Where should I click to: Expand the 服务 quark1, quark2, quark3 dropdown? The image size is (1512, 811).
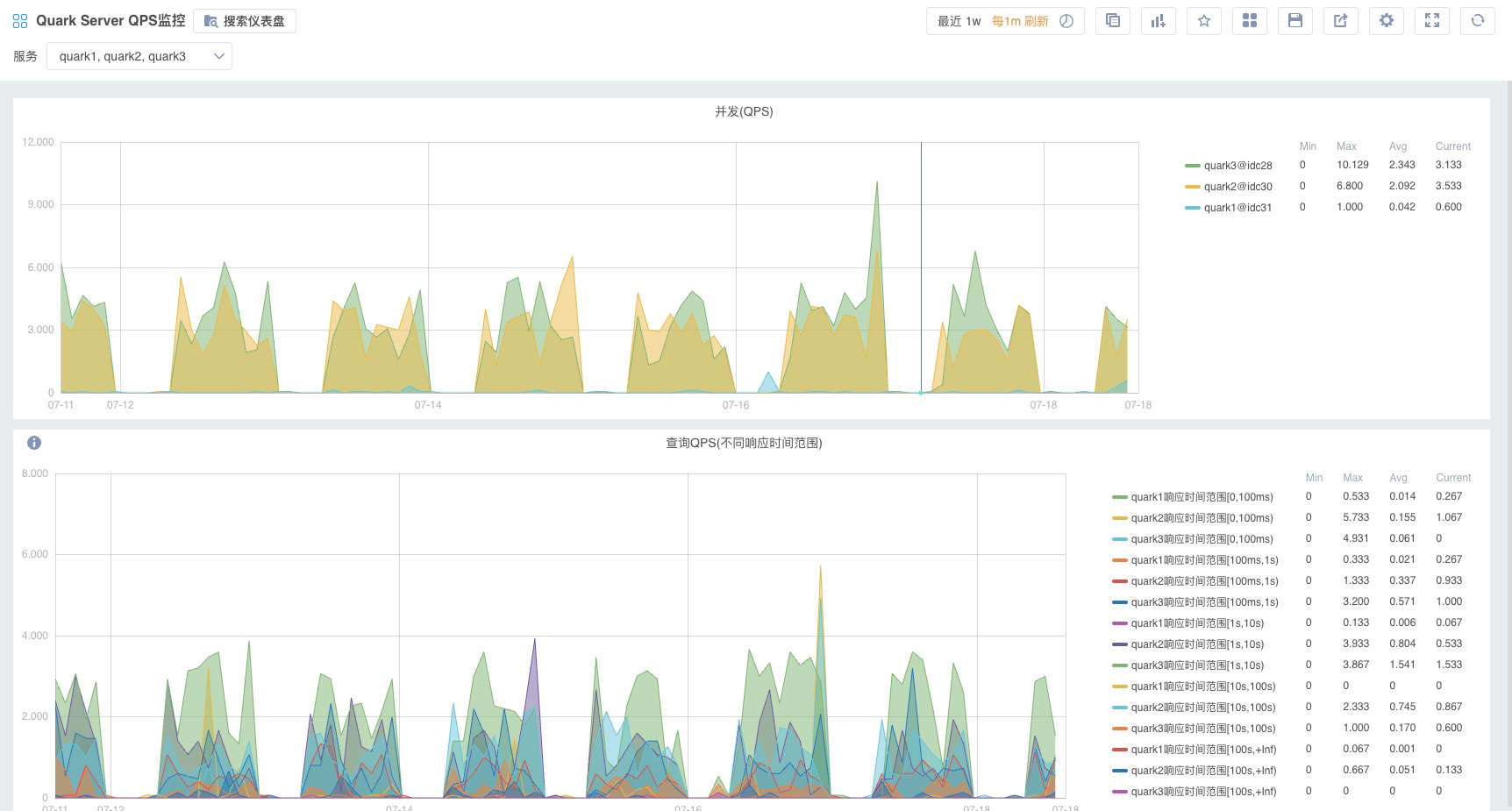pyautogui.click(x=139, y=56)
